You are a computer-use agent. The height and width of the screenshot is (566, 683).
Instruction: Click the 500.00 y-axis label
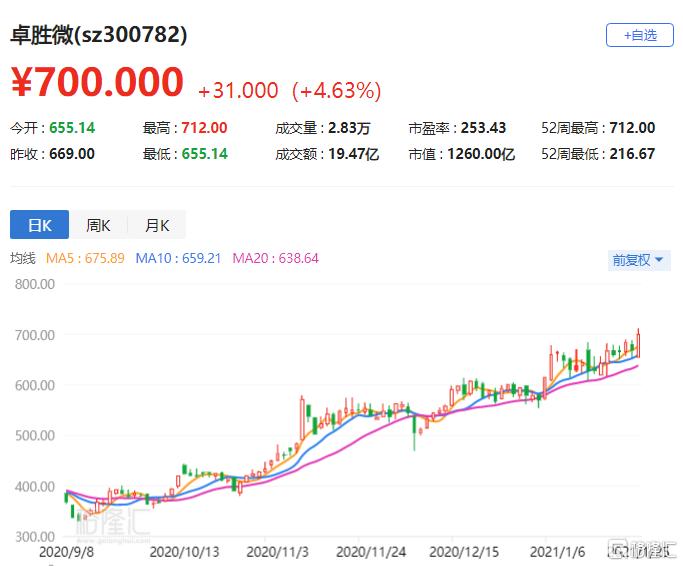(35, 435)
